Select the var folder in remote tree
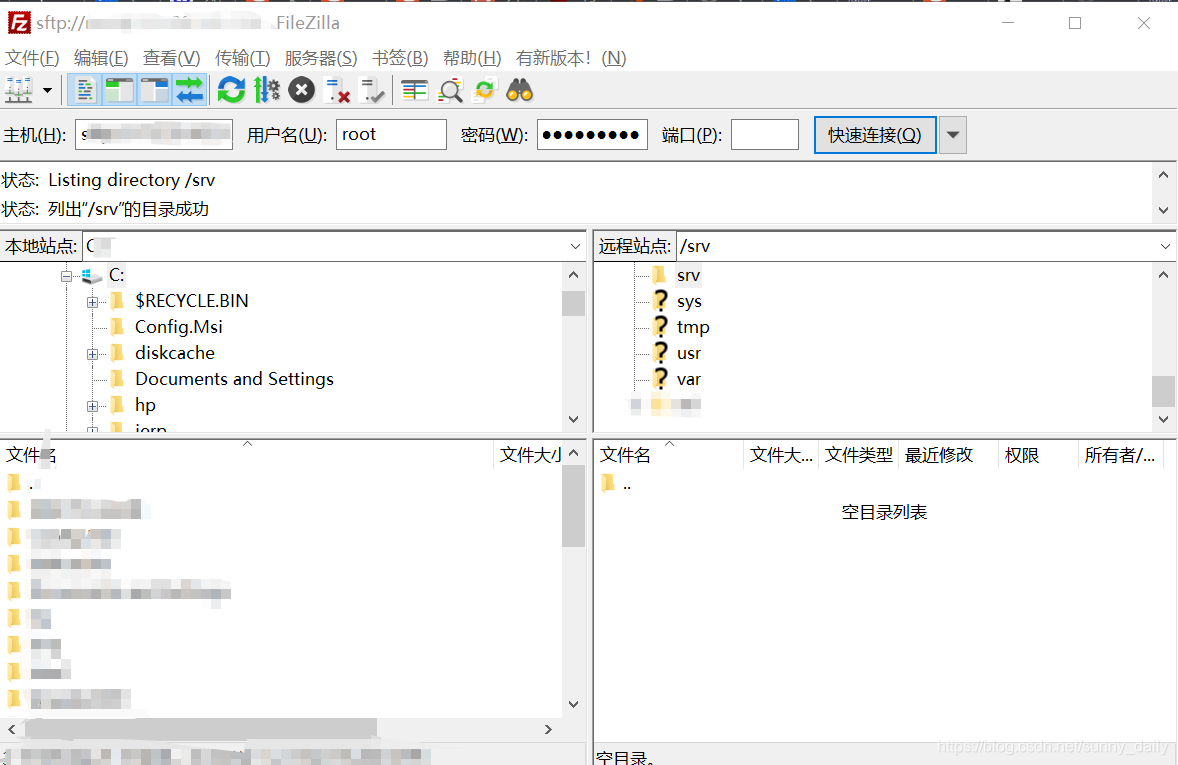Viewport: 1178px width, 765px height. [689, 379]
